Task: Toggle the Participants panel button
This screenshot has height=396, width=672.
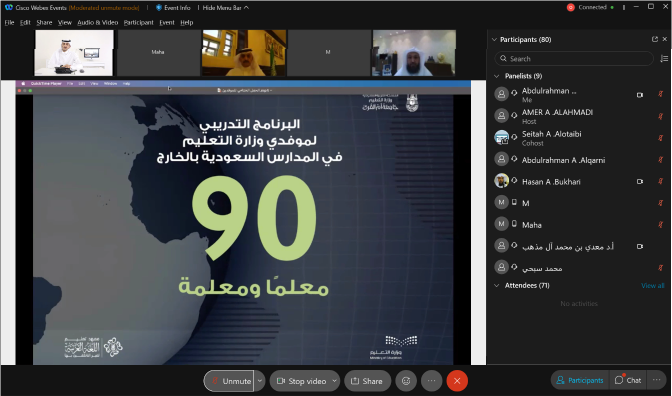Action: coord(580,380)
